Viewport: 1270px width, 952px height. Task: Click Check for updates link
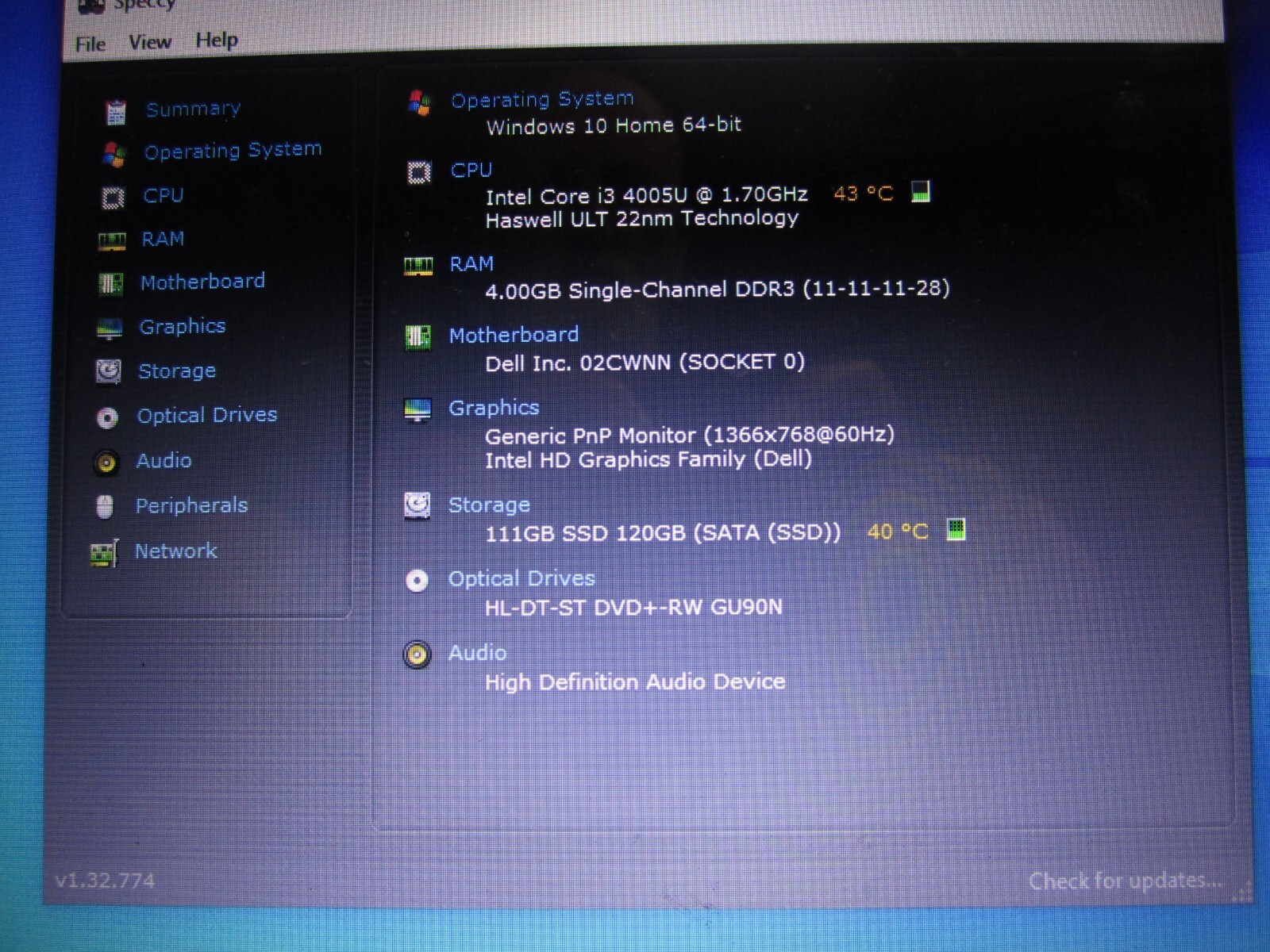coord(1125,881)
